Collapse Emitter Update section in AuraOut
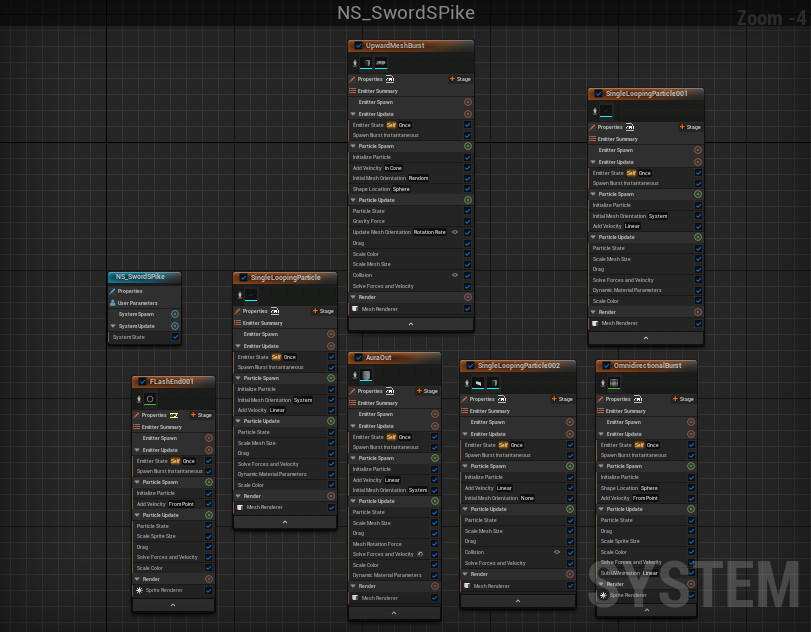 tap(354, 426)
